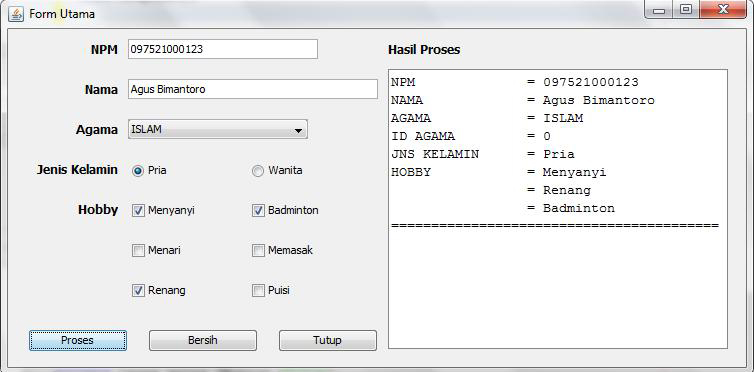The image size is (754, 372).
Task: Minimize the Form Utama window
Action: tap(659, 11)
